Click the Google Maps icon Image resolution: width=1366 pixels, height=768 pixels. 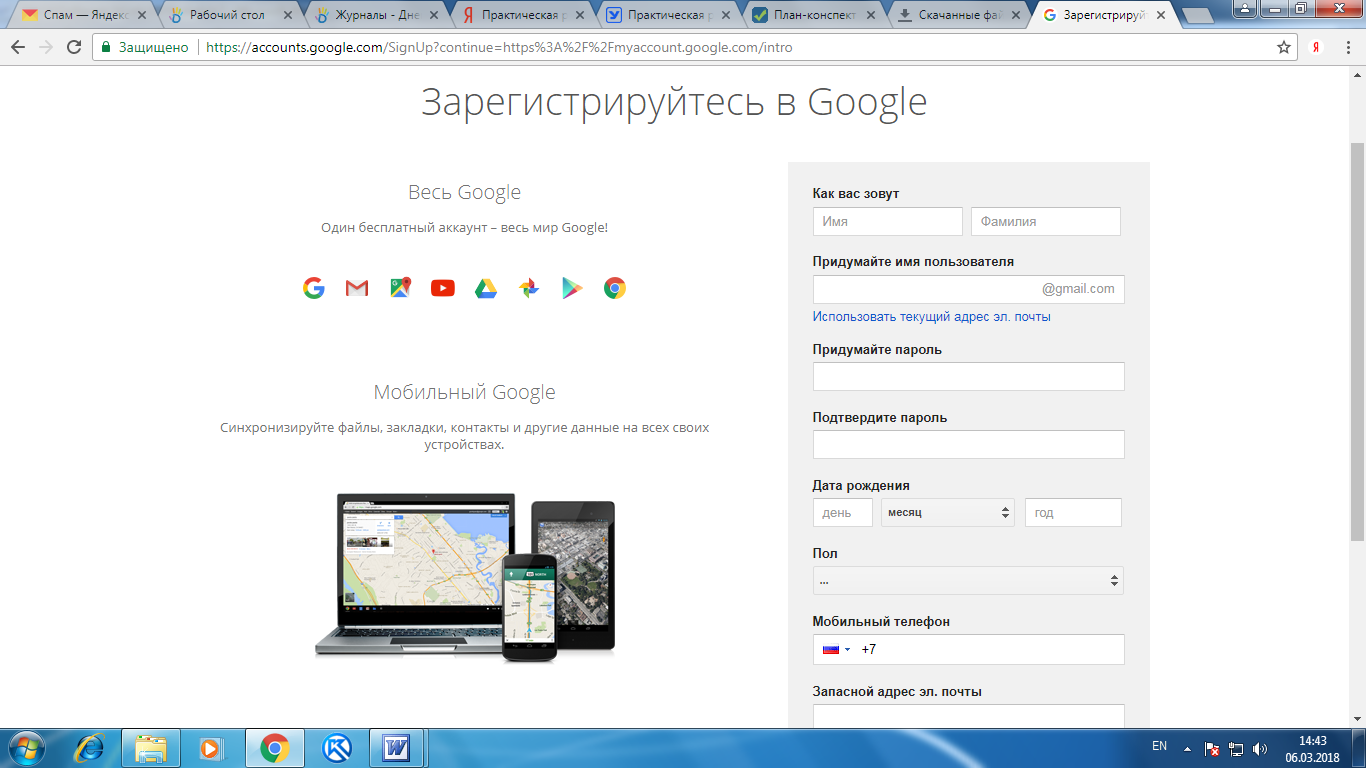click(x=400, y=288)
